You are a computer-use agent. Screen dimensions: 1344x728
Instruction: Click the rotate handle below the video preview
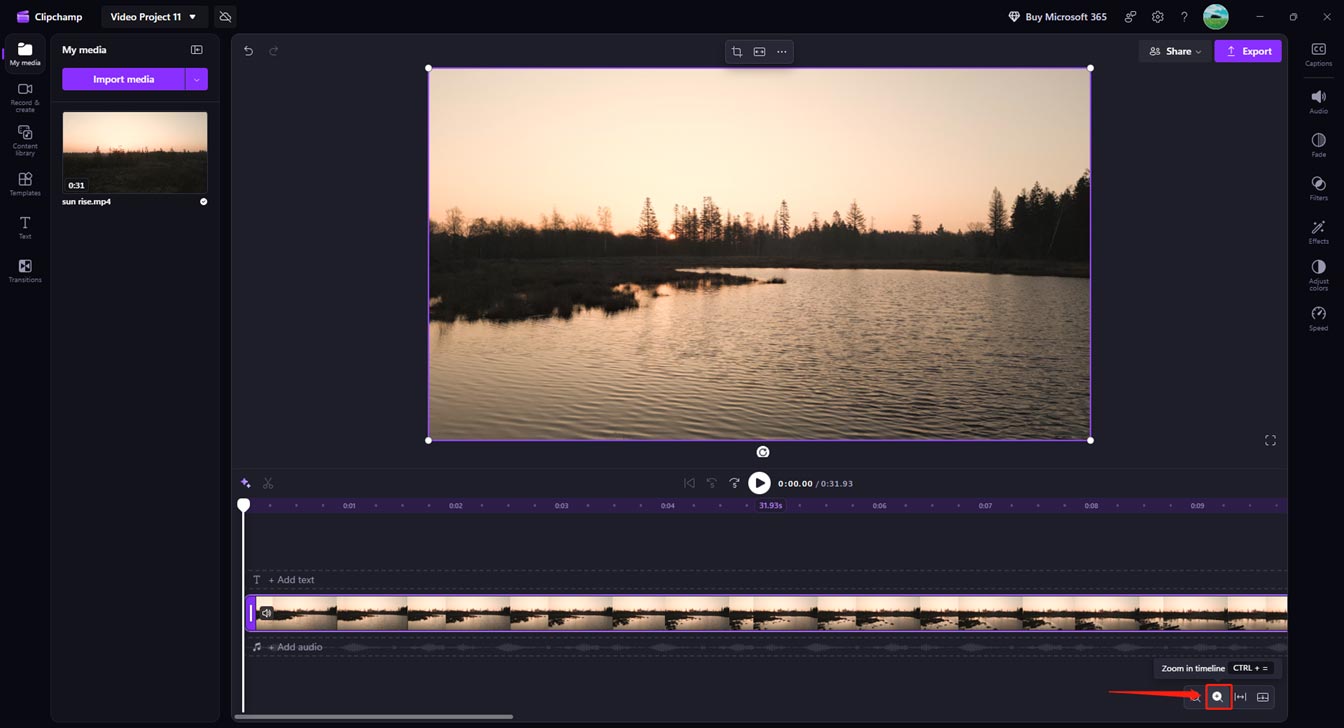pyautogui.click(x=762, y=452)
